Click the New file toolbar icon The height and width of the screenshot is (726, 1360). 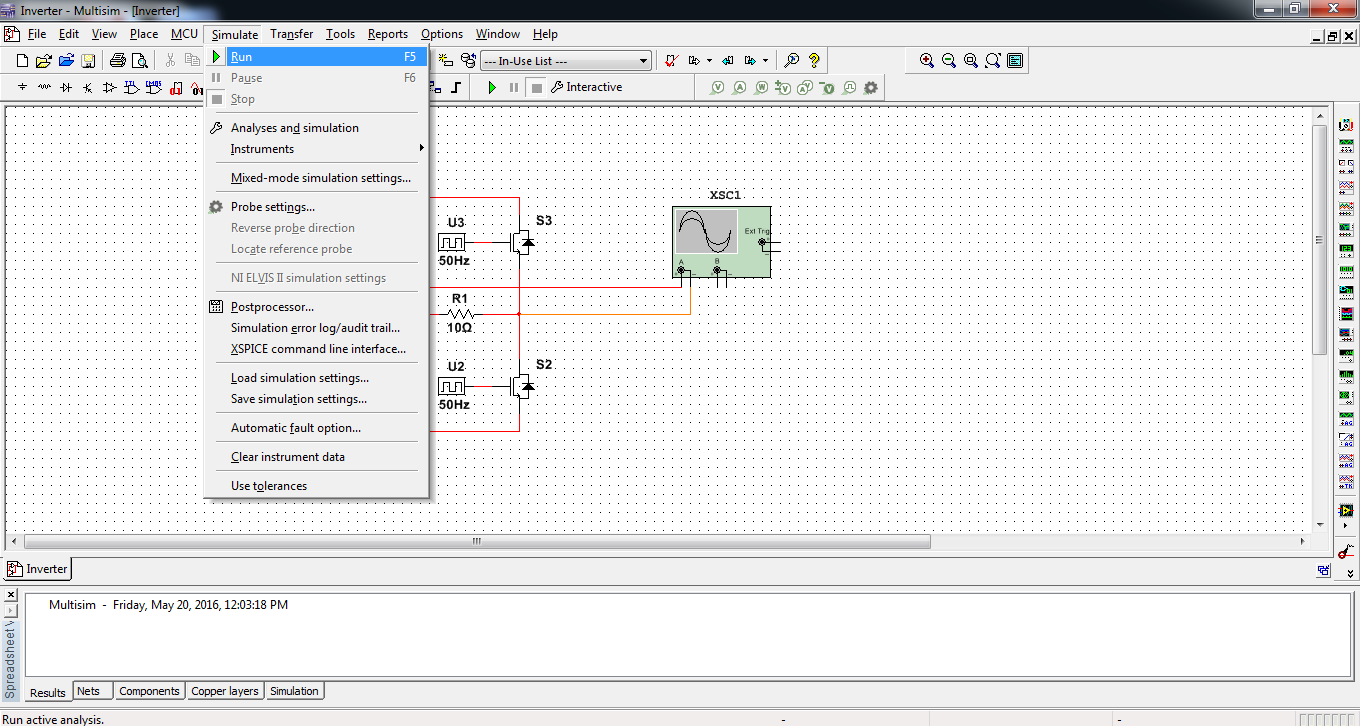tap(22, 61)
